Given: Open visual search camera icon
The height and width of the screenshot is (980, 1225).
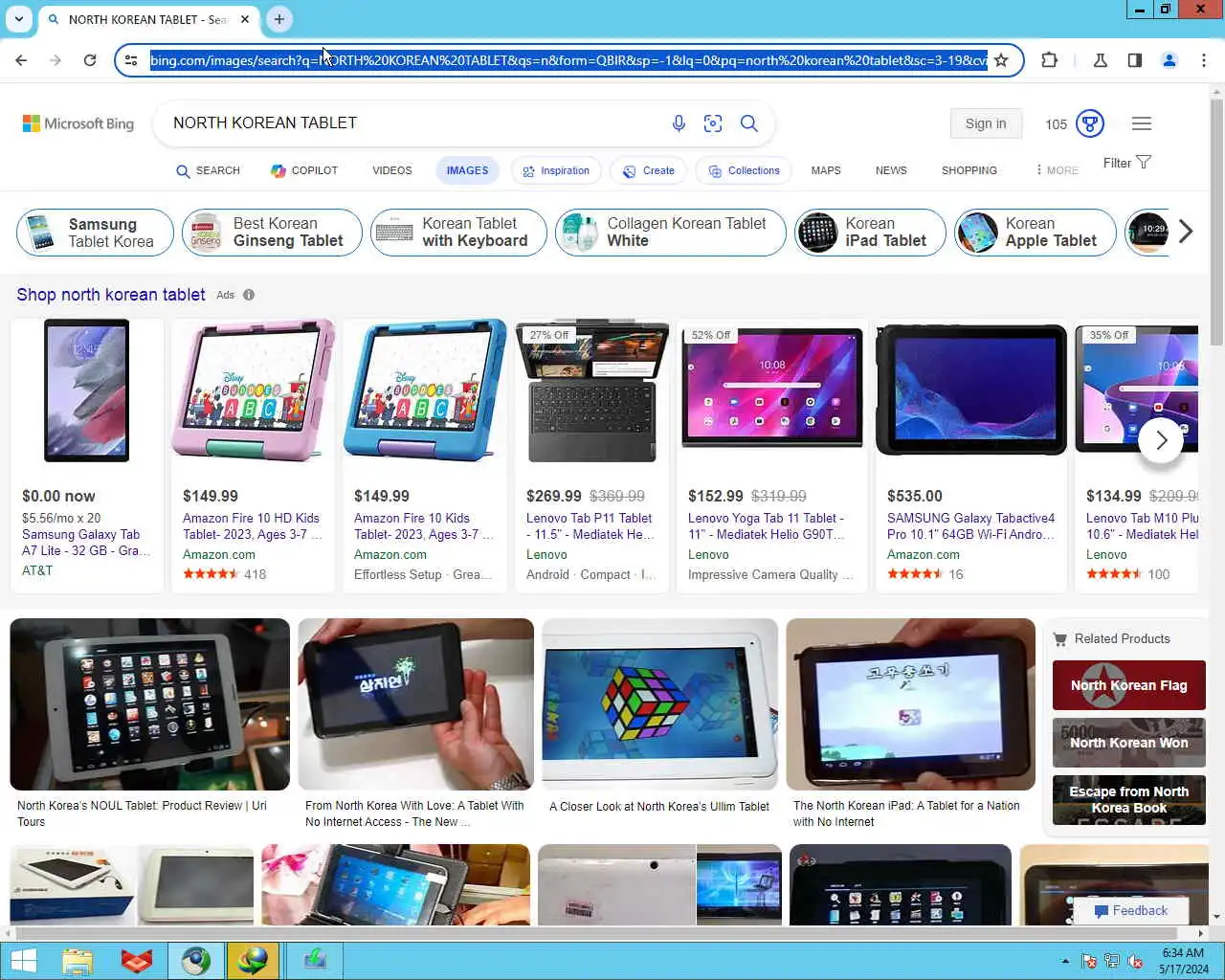Looking at the screenshot, I should [713, 123].
